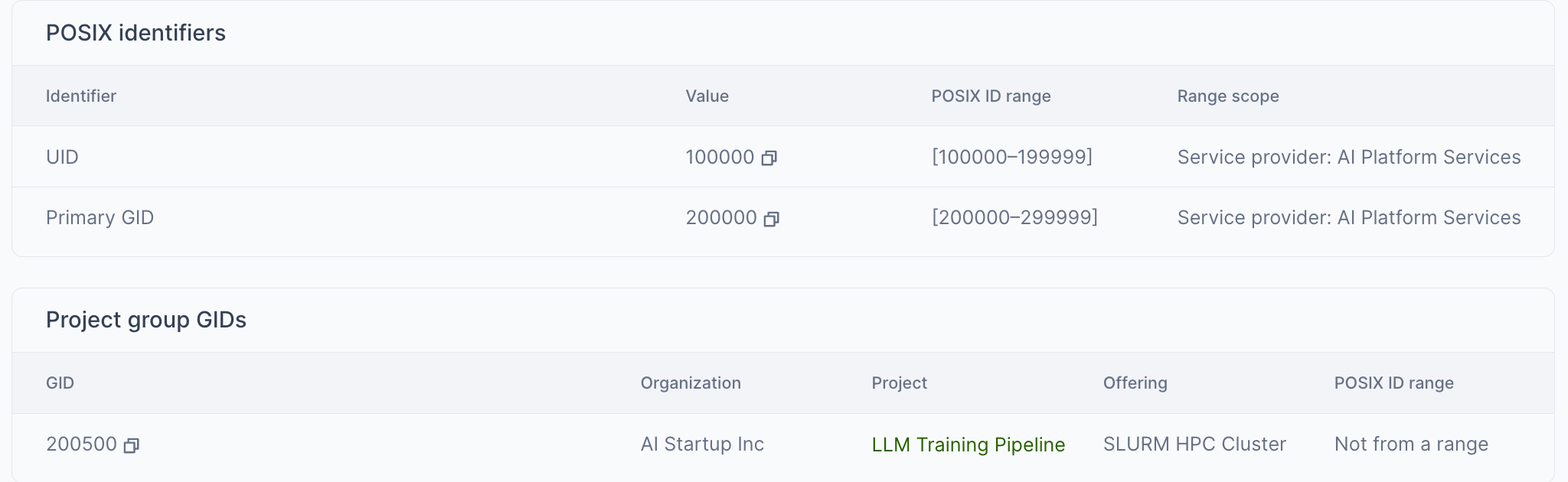Copy the Primary GID value 200000
This screenshot has height=482, width=1568.
(771, 219)
